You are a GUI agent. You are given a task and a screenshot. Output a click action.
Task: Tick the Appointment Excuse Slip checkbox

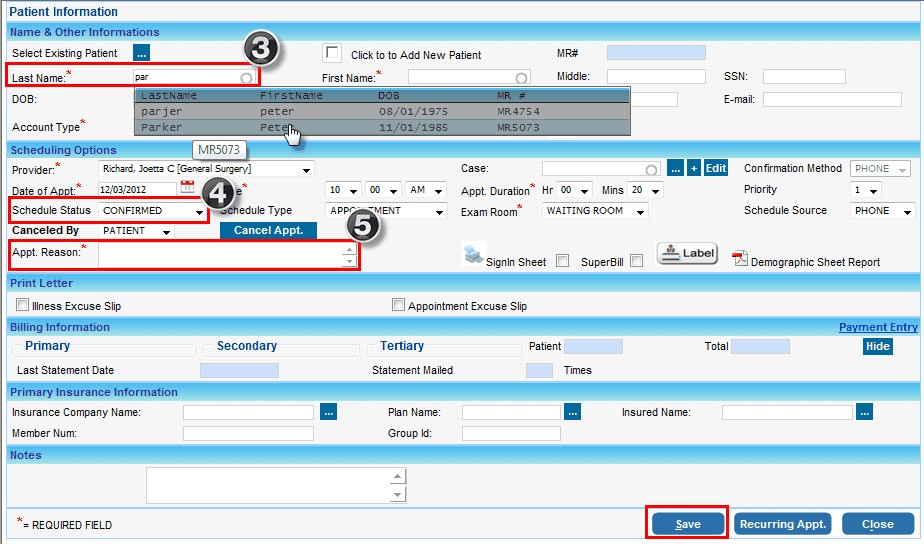click(x=399, y=305)
